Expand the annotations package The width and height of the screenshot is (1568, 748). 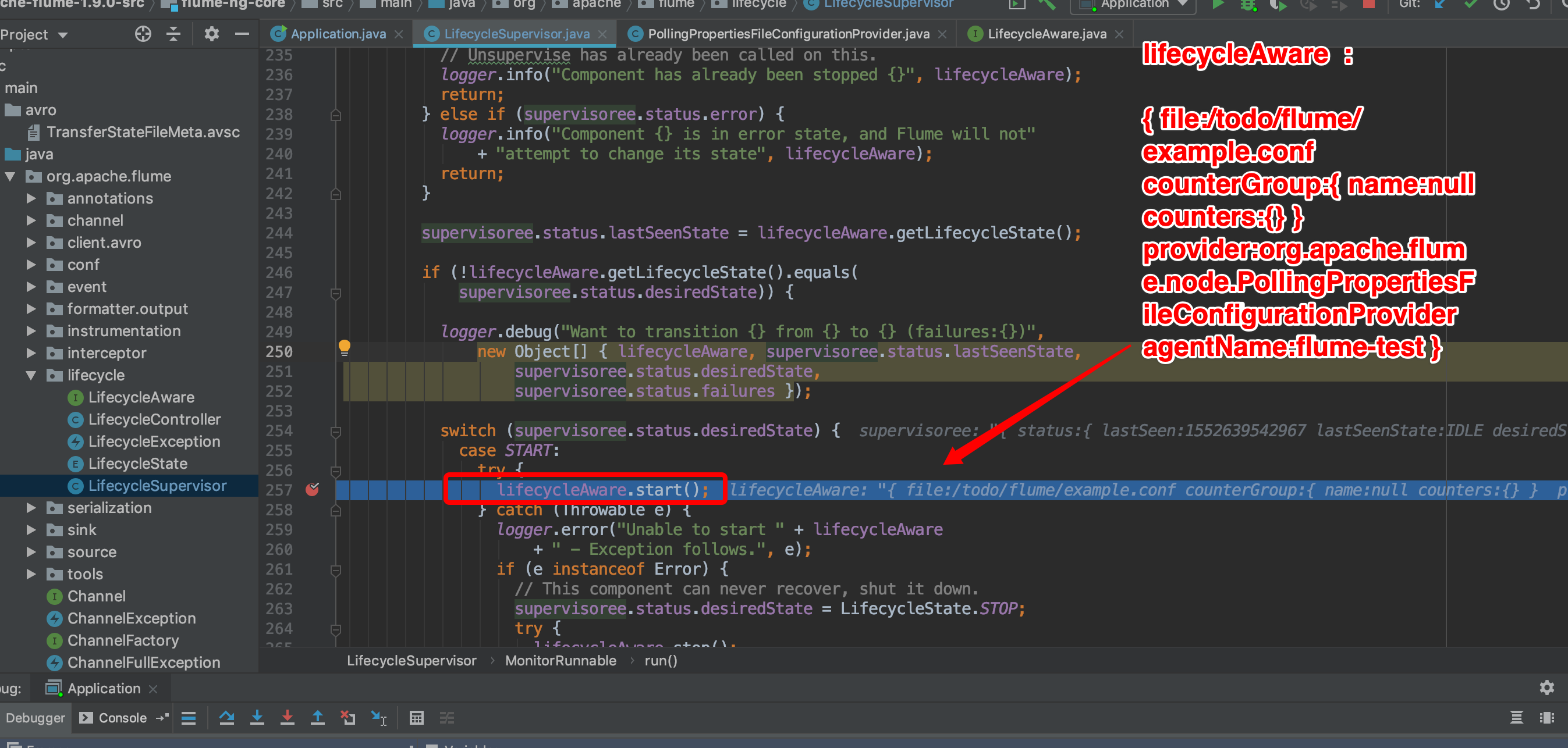pyautogui.click(x=31, y=198)
